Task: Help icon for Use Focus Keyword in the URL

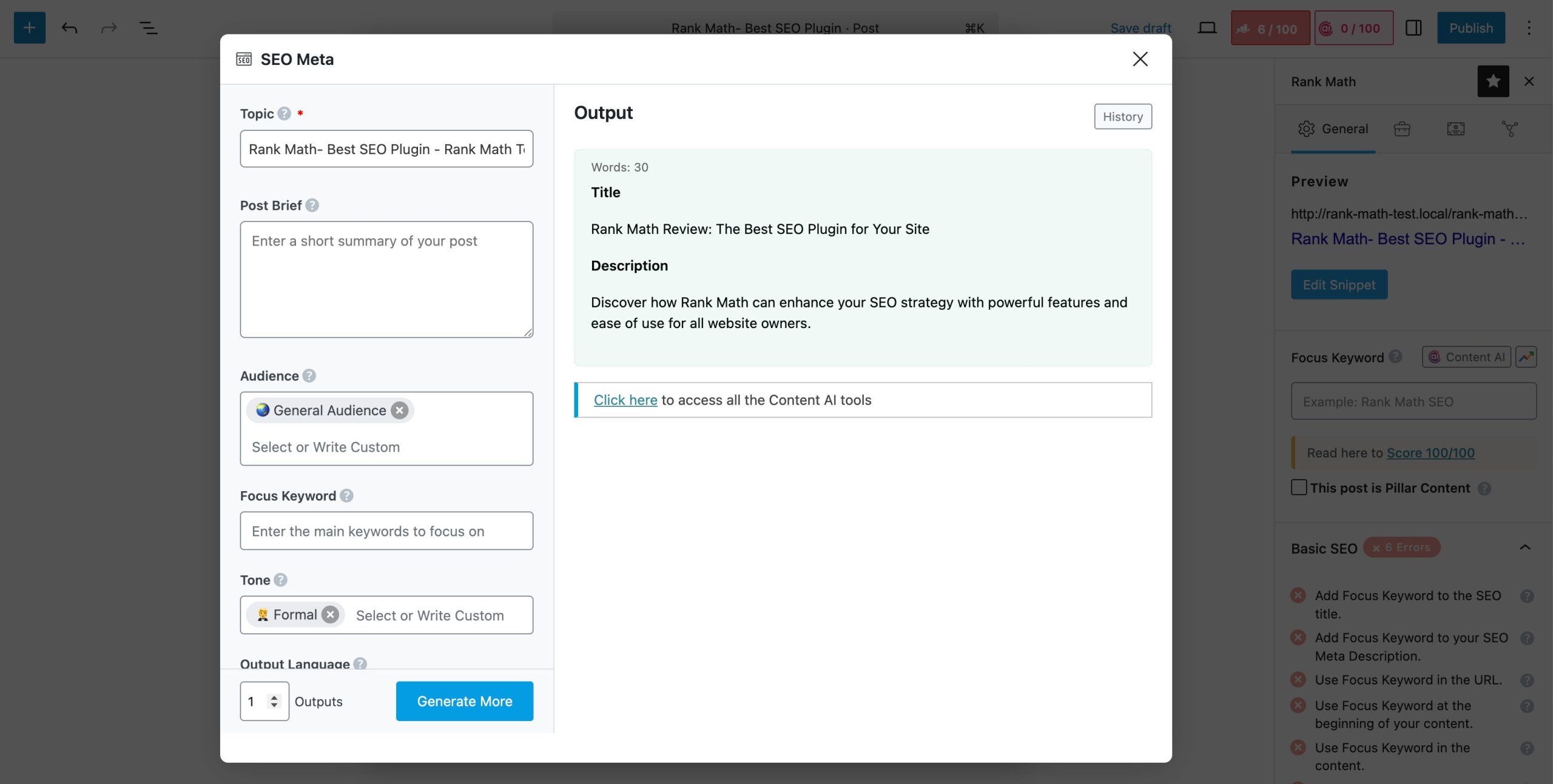Action: point(1527,681)
